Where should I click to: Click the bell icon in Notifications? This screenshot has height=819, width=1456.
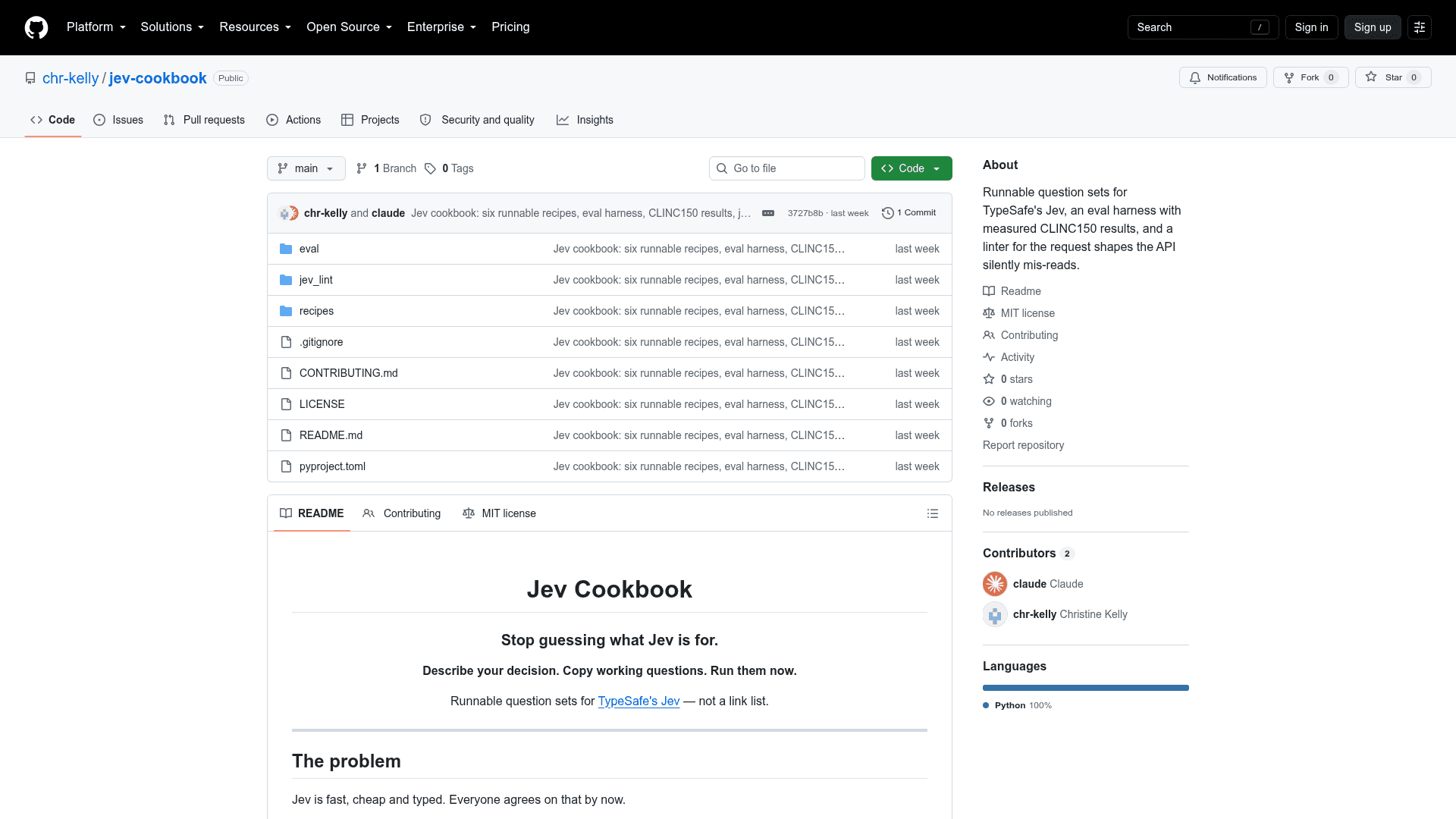pos(1195,77)
